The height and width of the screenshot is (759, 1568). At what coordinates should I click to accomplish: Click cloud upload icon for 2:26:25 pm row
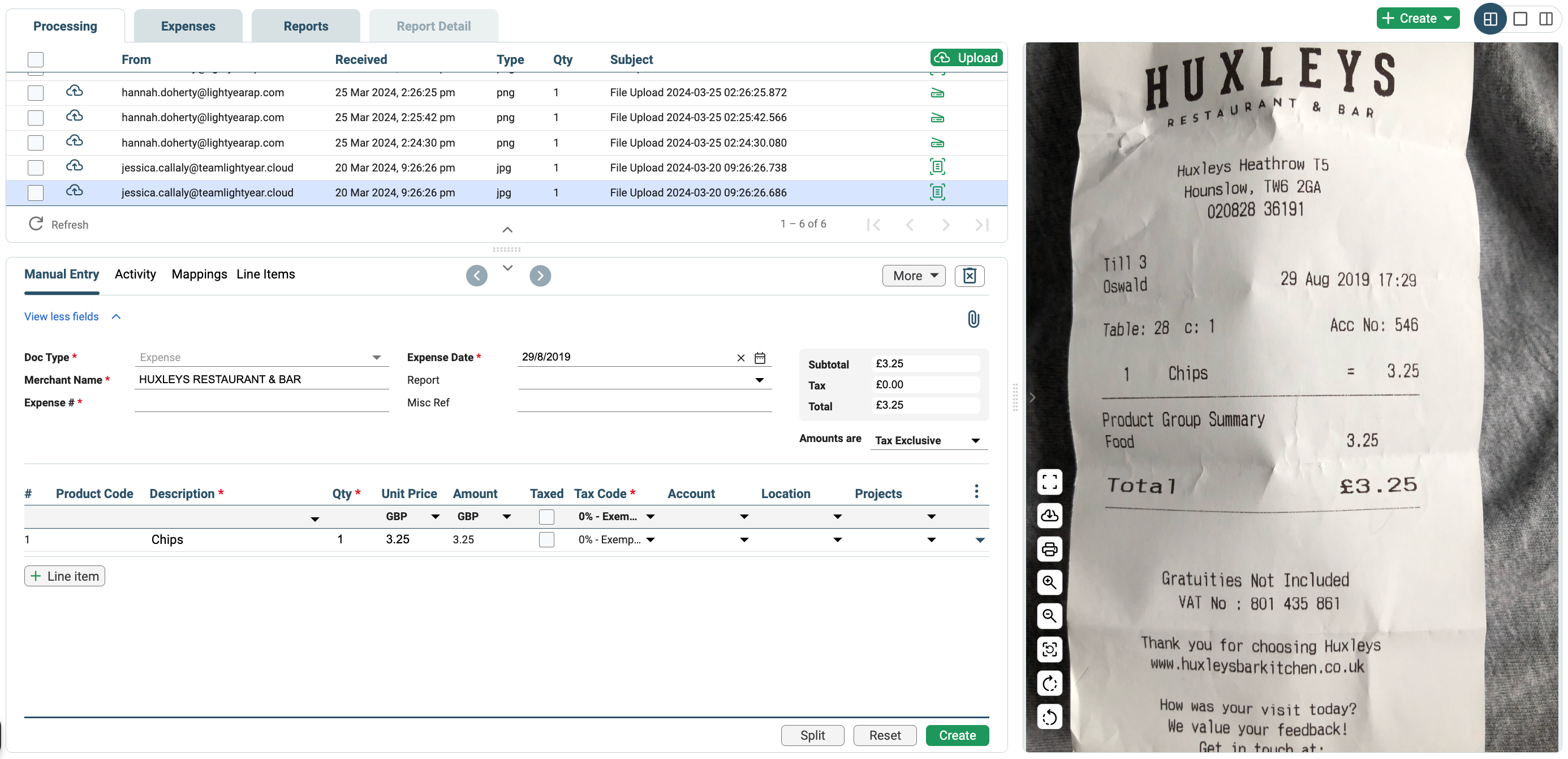pyautogui.click(x=74, y=91)
